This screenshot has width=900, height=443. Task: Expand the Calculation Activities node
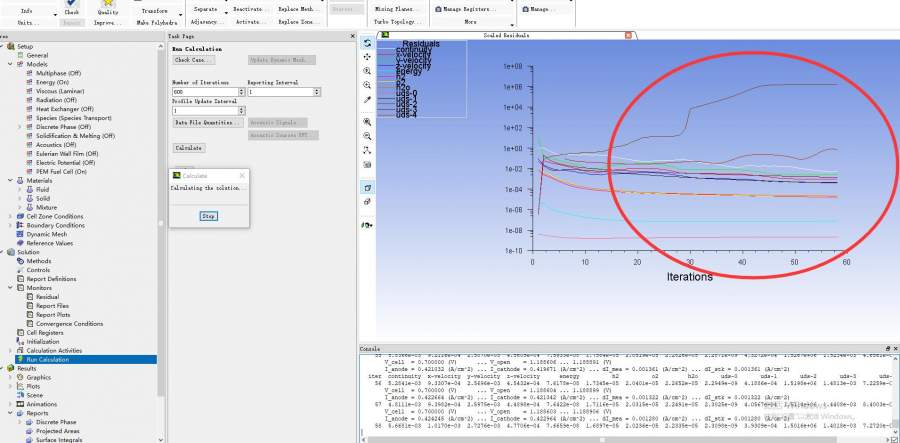click(x=11, y=351)
